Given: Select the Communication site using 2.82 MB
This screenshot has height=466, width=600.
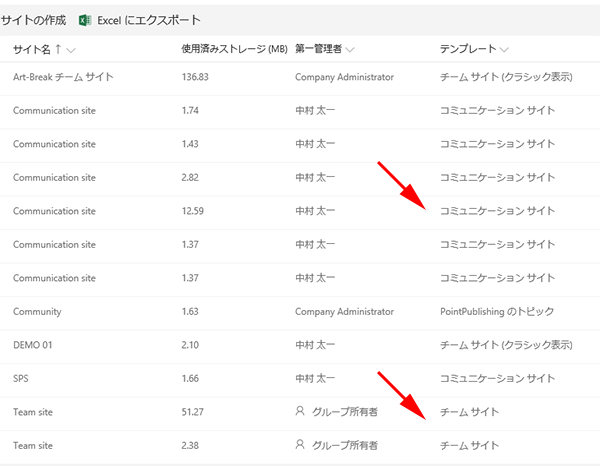Looking at the screenshot, I should 54,178.
